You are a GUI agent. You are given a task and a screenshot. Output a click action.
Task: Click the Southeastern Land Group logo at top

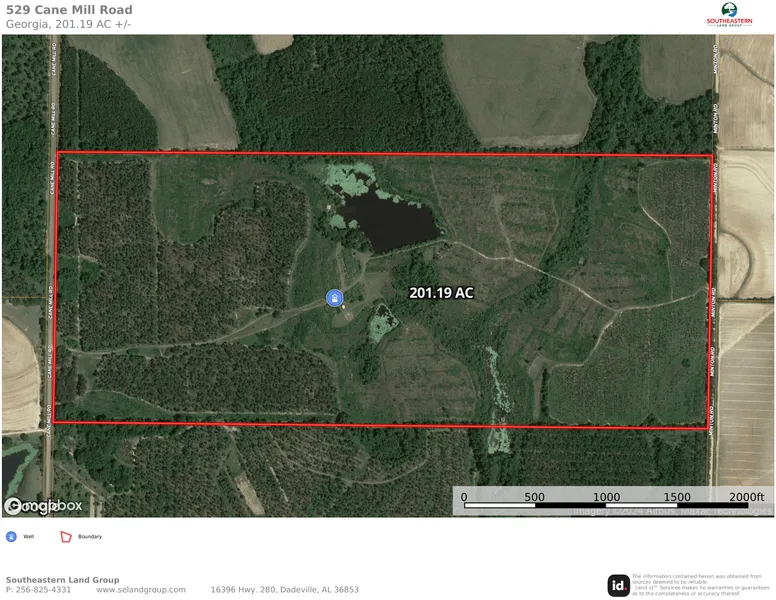729,14
